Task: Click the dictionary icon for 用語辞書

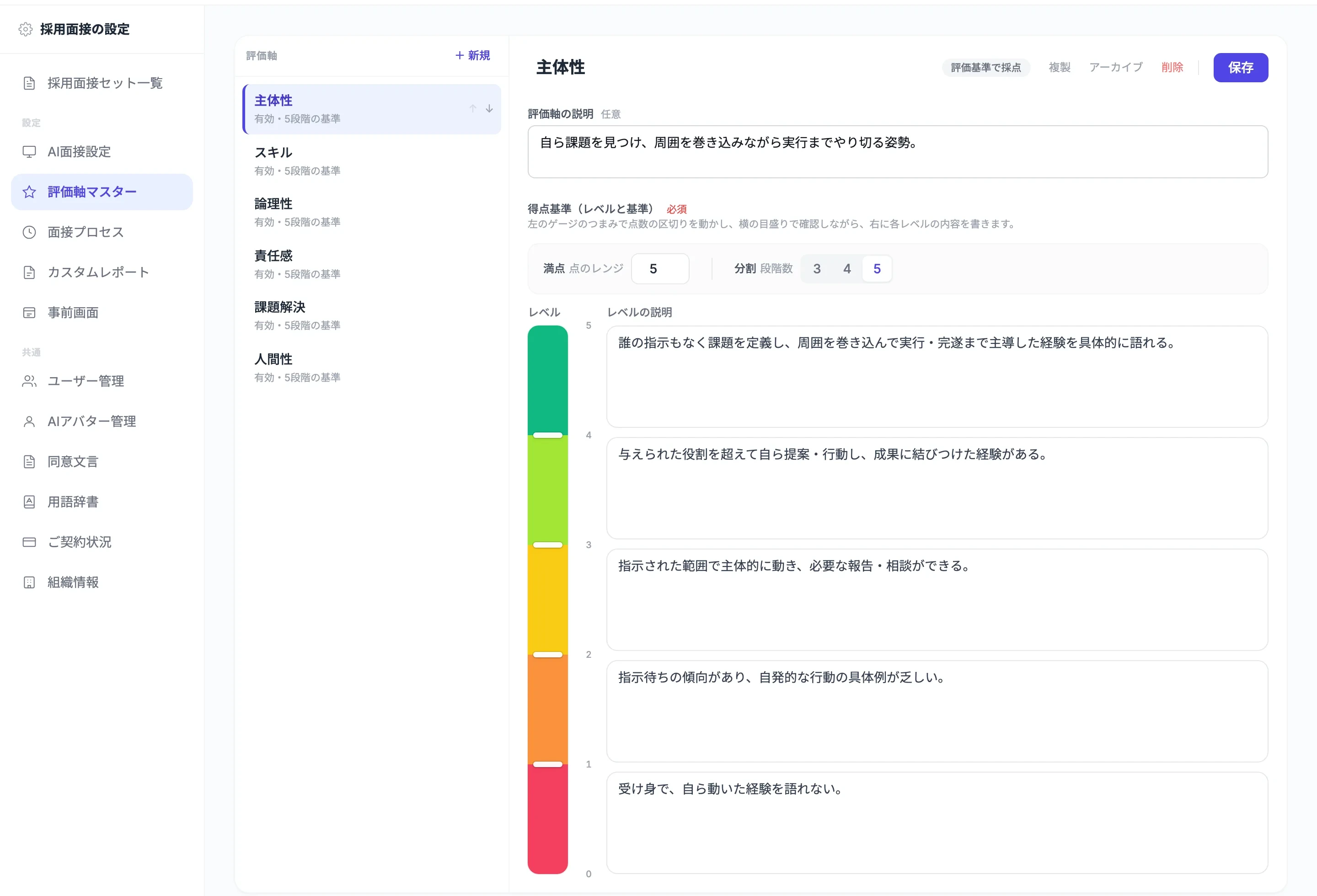Action: pos(29,502)
